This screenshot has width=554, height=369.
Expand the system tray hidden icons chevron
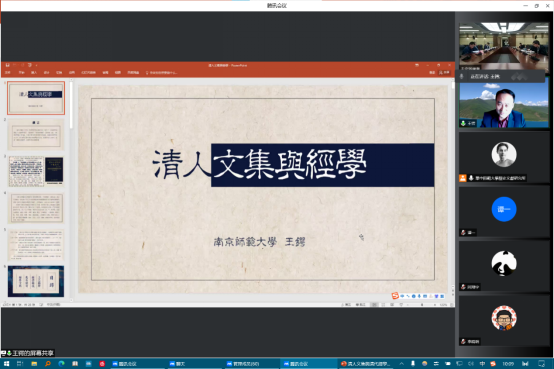401,363
